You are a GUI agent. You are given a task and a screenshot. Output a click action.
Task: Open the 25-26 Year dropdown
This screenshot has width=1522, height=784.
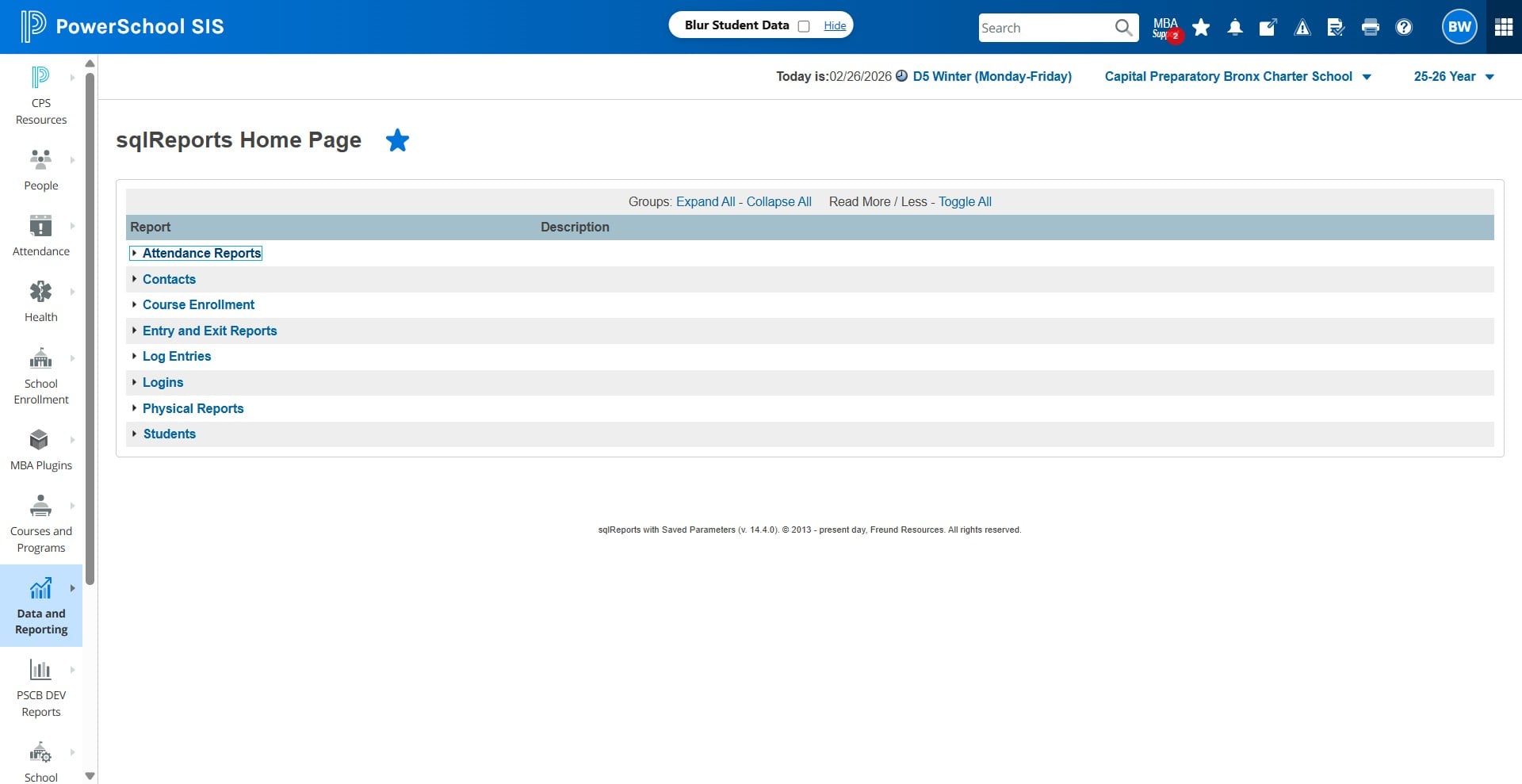(x=1454, y=76)
